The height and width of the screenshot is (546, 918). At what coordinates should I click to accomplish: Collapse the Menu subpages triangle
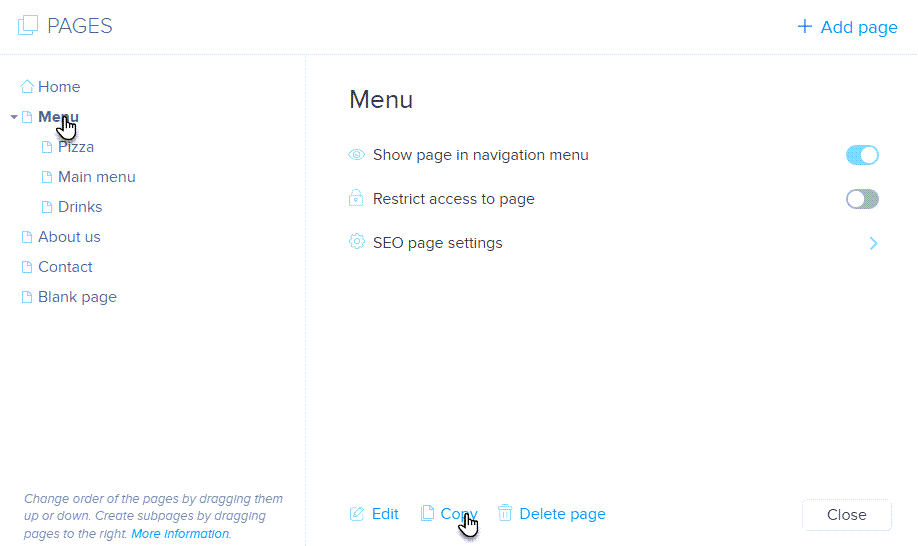coord(13,117)
